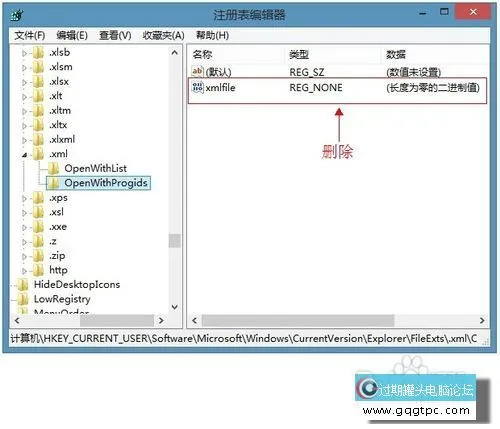
Task: Open the 文件(F) menu
Action: click(30, 35)
